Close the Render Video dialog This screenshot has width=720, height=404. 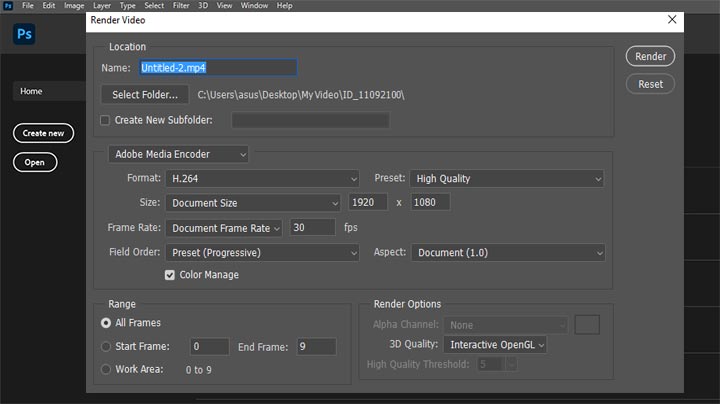[671, 19]
